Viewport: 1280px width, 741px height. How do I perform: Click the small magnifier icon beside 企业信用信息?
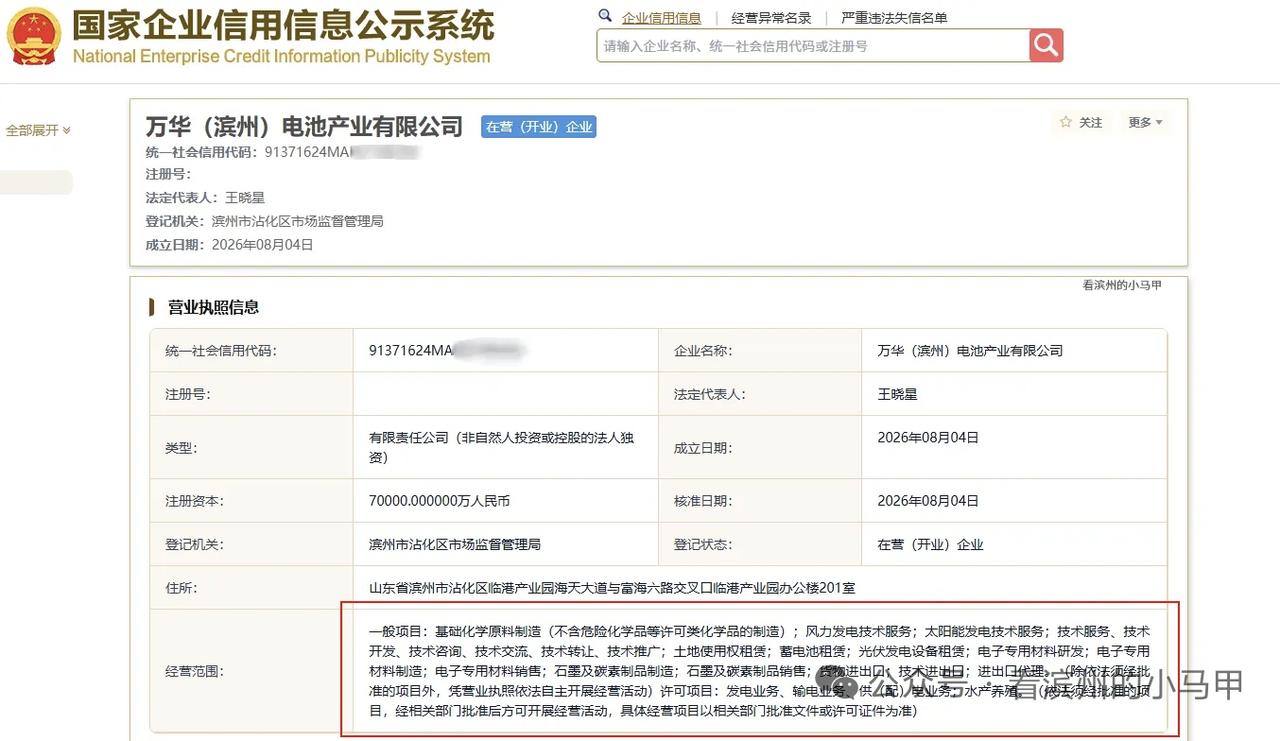pos(605,16)
